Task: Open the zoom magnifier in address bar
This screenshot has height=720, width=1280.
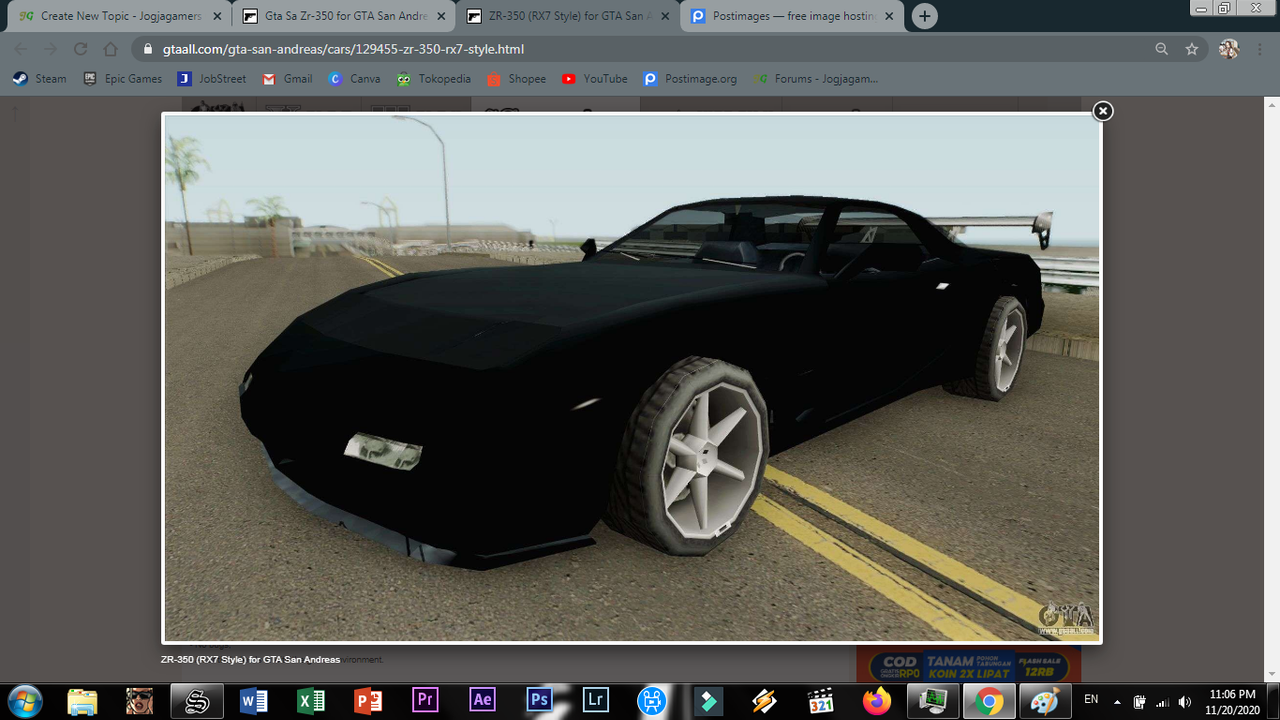Action: 1161,49
